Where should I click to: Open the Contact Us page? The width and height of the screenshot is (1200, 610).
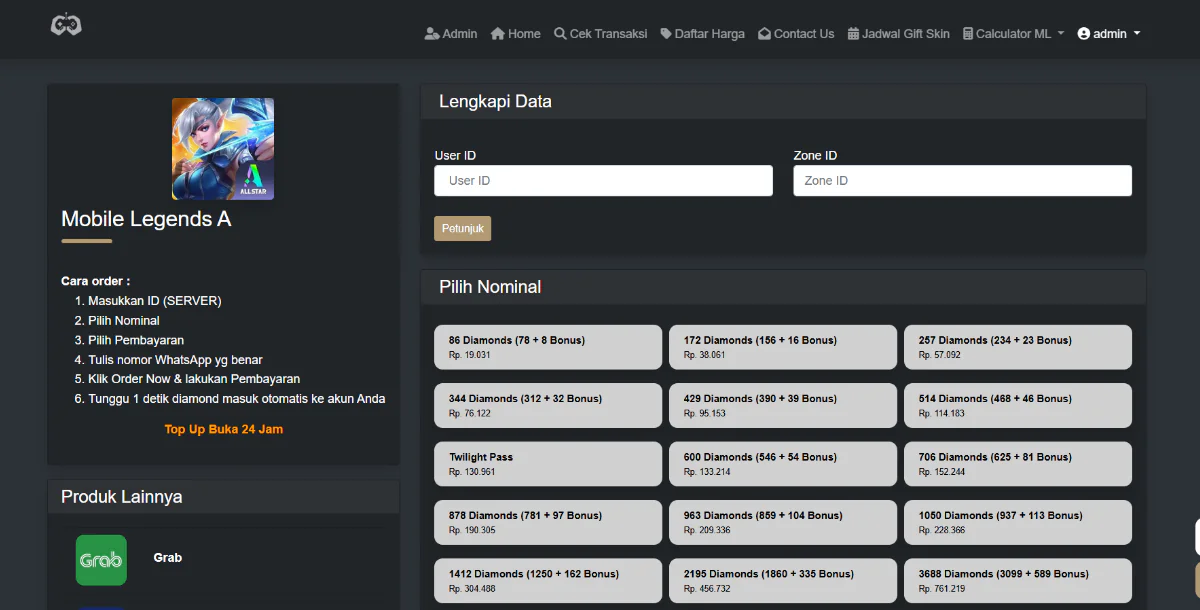(x=796, y=34)
